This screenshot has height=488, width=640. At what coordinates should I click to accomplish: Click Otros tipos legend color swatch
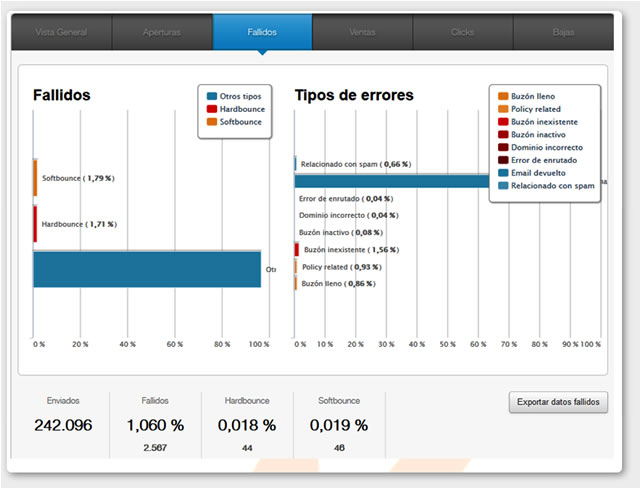[212, 96]
